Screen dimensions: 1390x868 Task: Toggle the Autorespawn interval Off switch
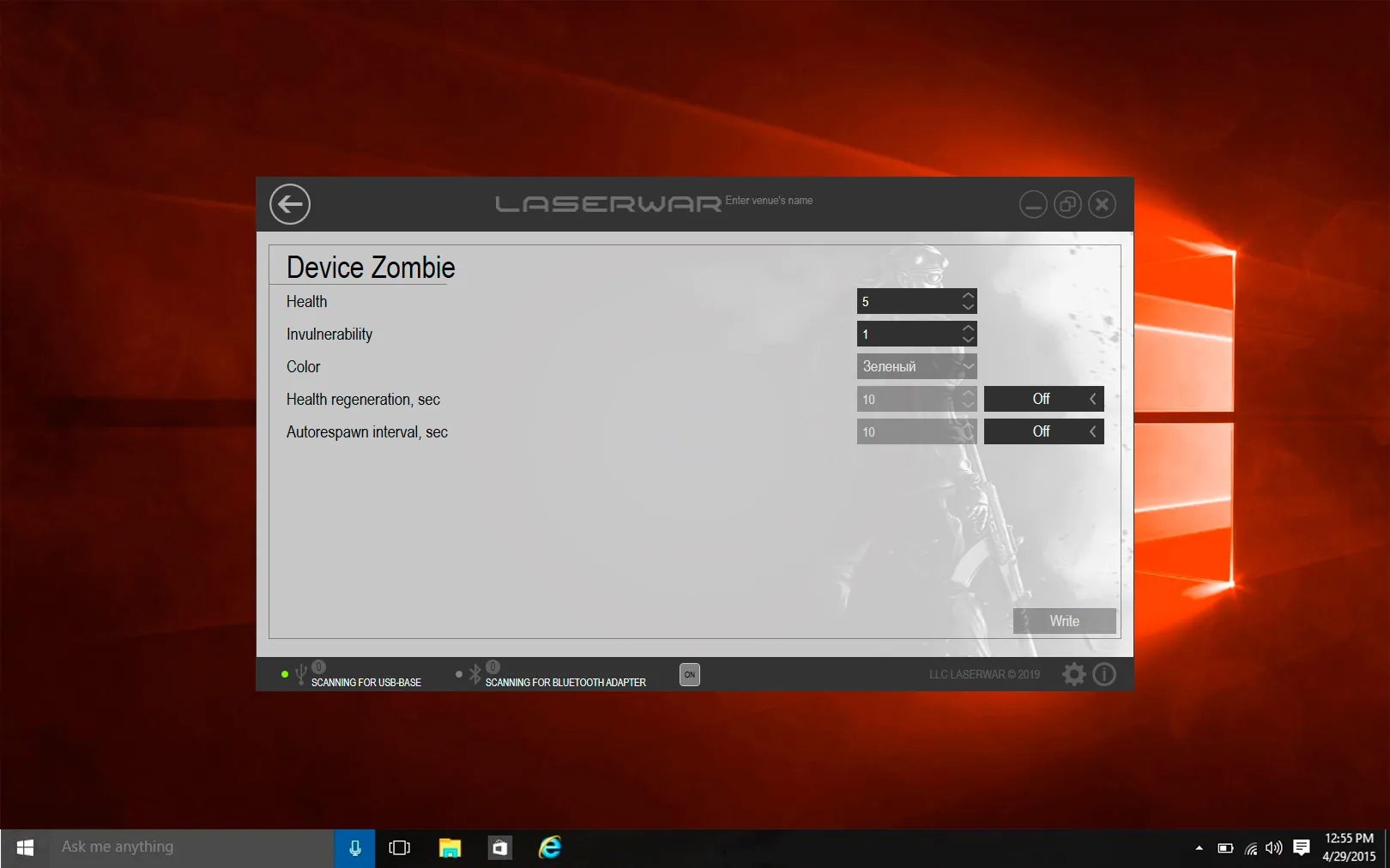[x=1043, y=431]
